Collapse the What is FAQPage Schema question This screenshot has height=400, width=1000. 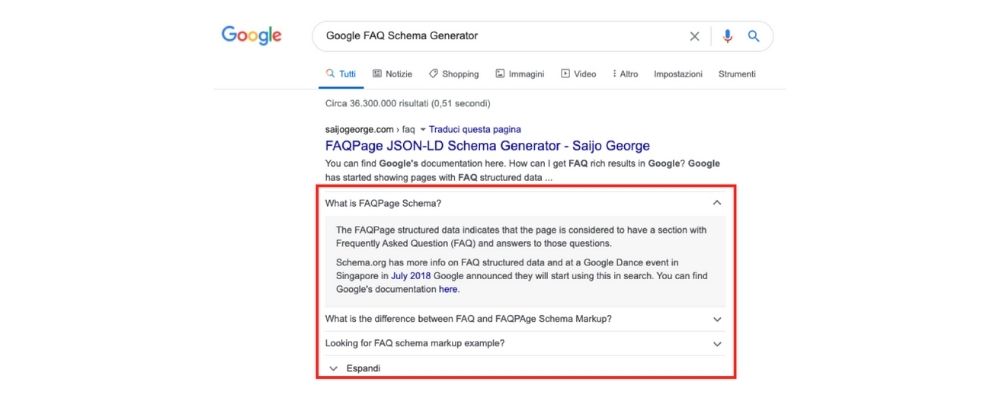coord(716,203)
